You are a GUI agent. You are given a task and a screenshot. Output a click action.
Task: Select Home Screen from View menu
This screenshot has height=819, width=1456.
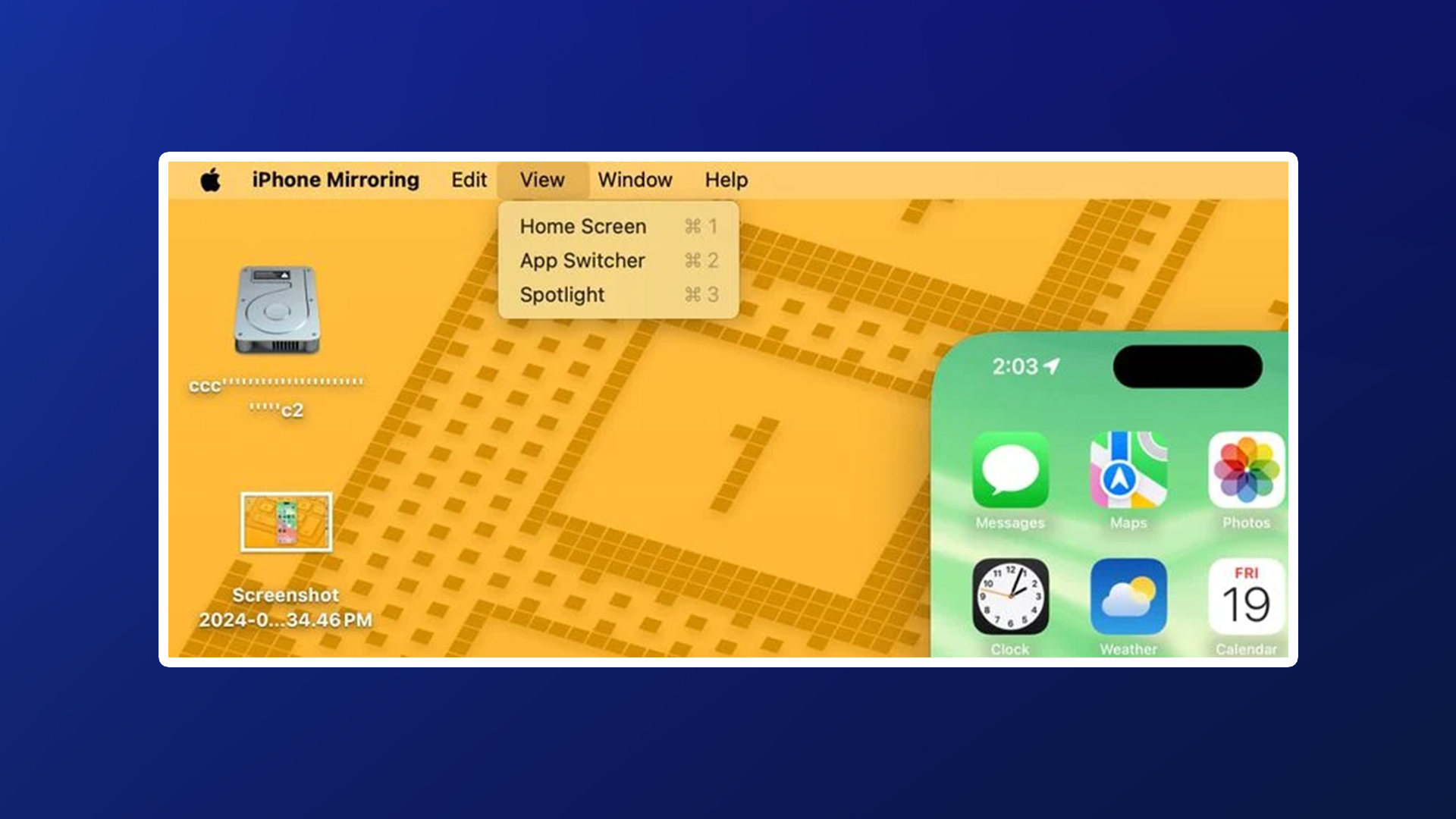(583, 226)
